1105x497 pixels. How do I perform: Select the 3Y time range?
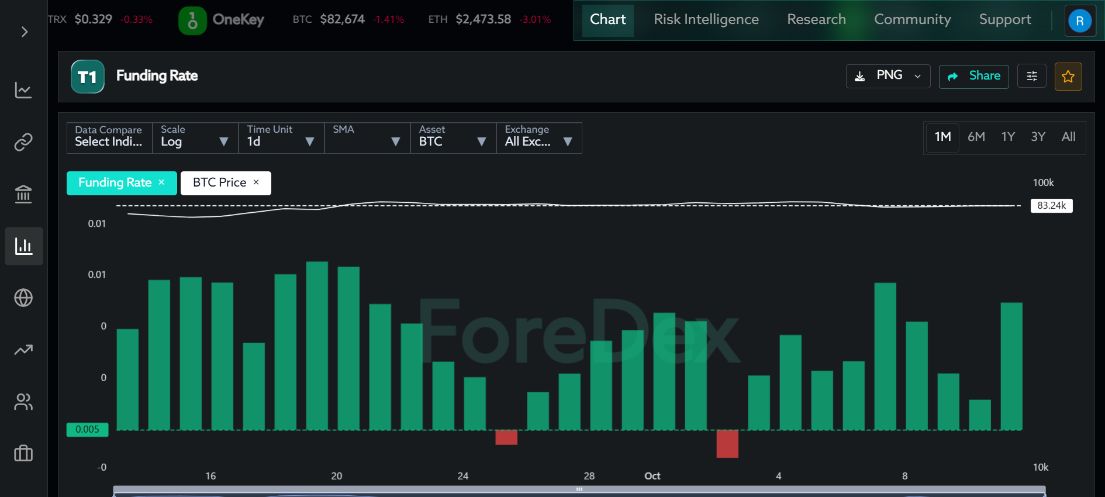coord(1038,137)
